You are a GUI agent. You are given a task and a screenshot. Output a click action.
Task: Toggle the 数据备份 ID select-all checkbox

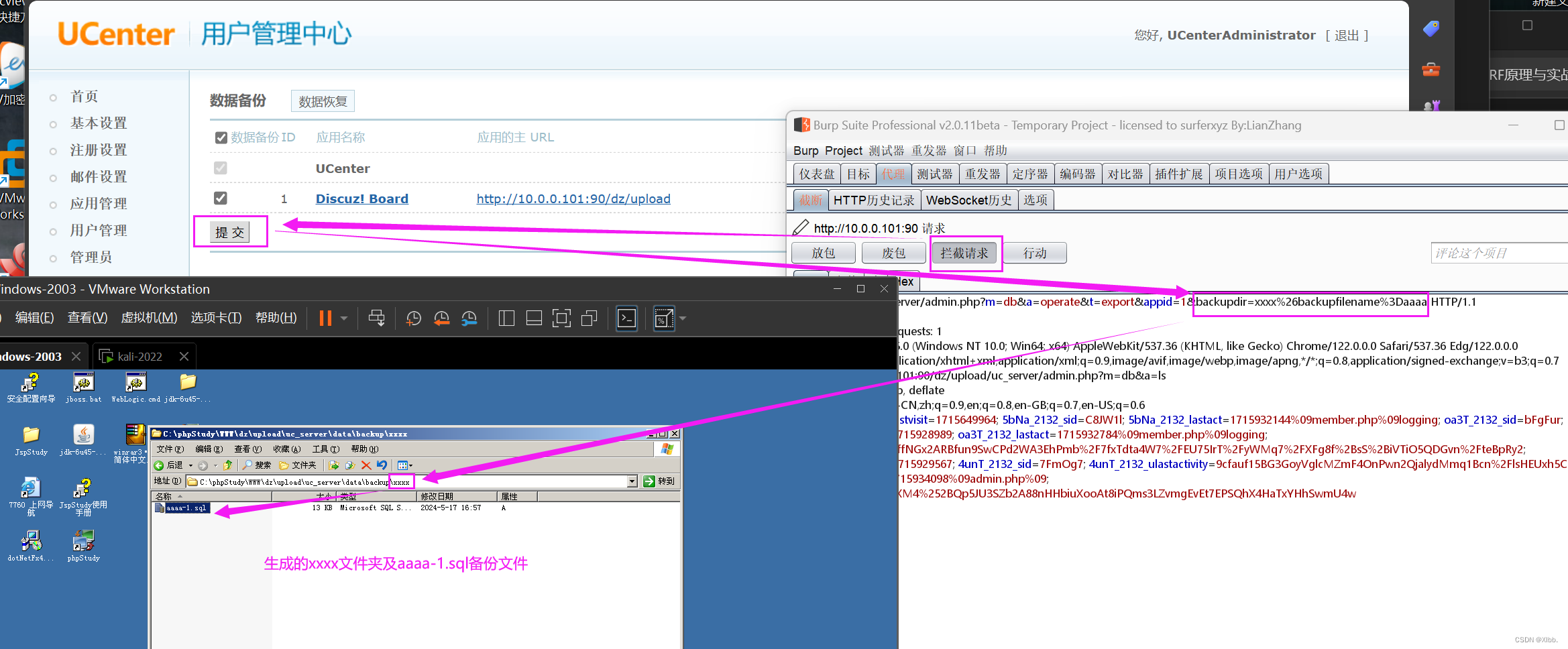(221, 137)
